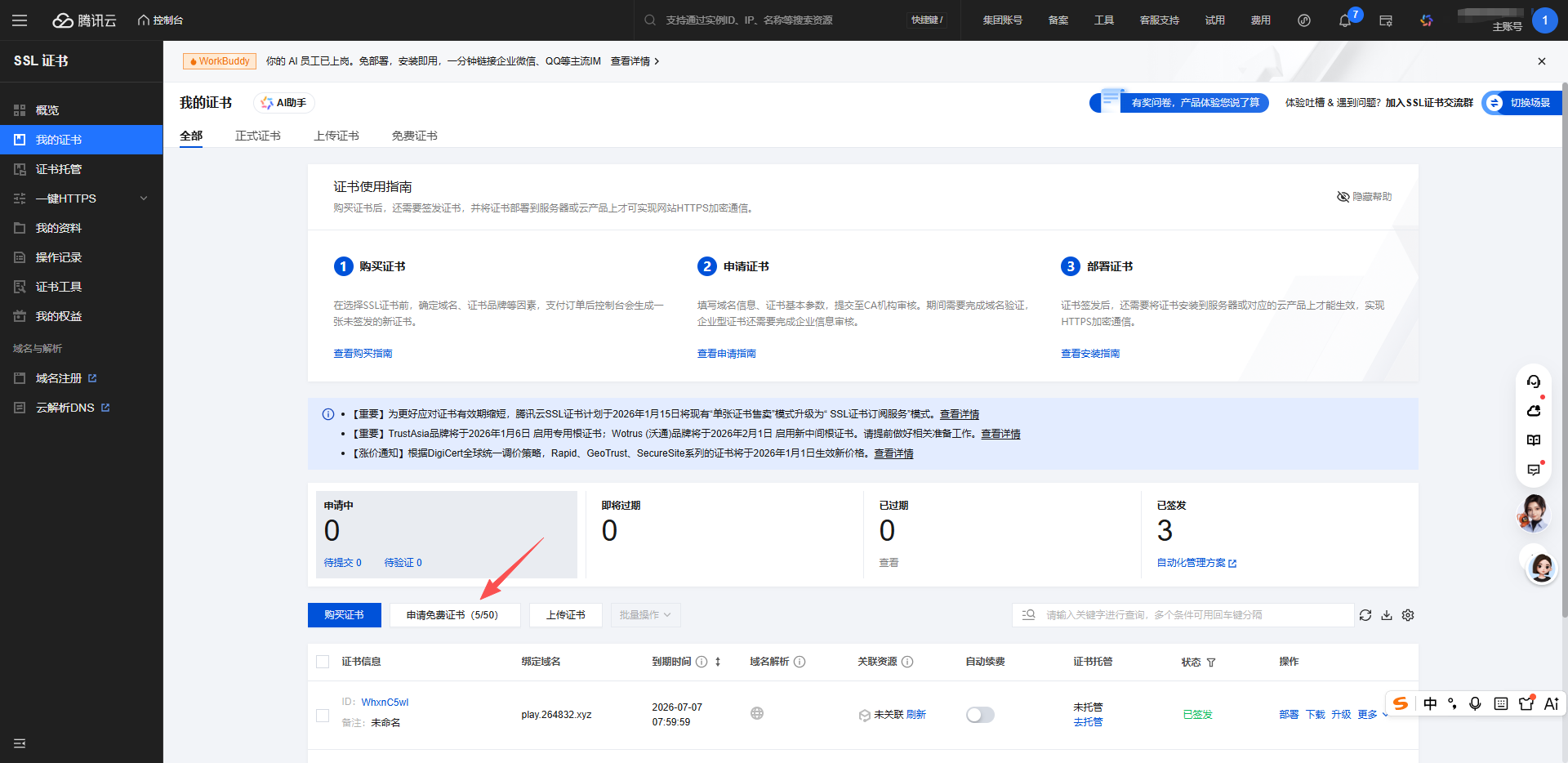
Task: Select the WhxnC5wl certificate checkbox
Action: 323,715
